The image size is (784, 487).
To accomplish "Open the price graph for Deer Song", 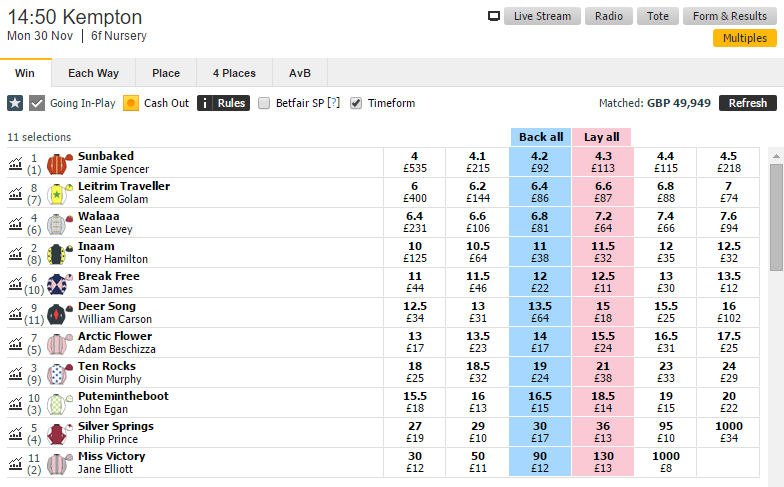I will 15,313.
